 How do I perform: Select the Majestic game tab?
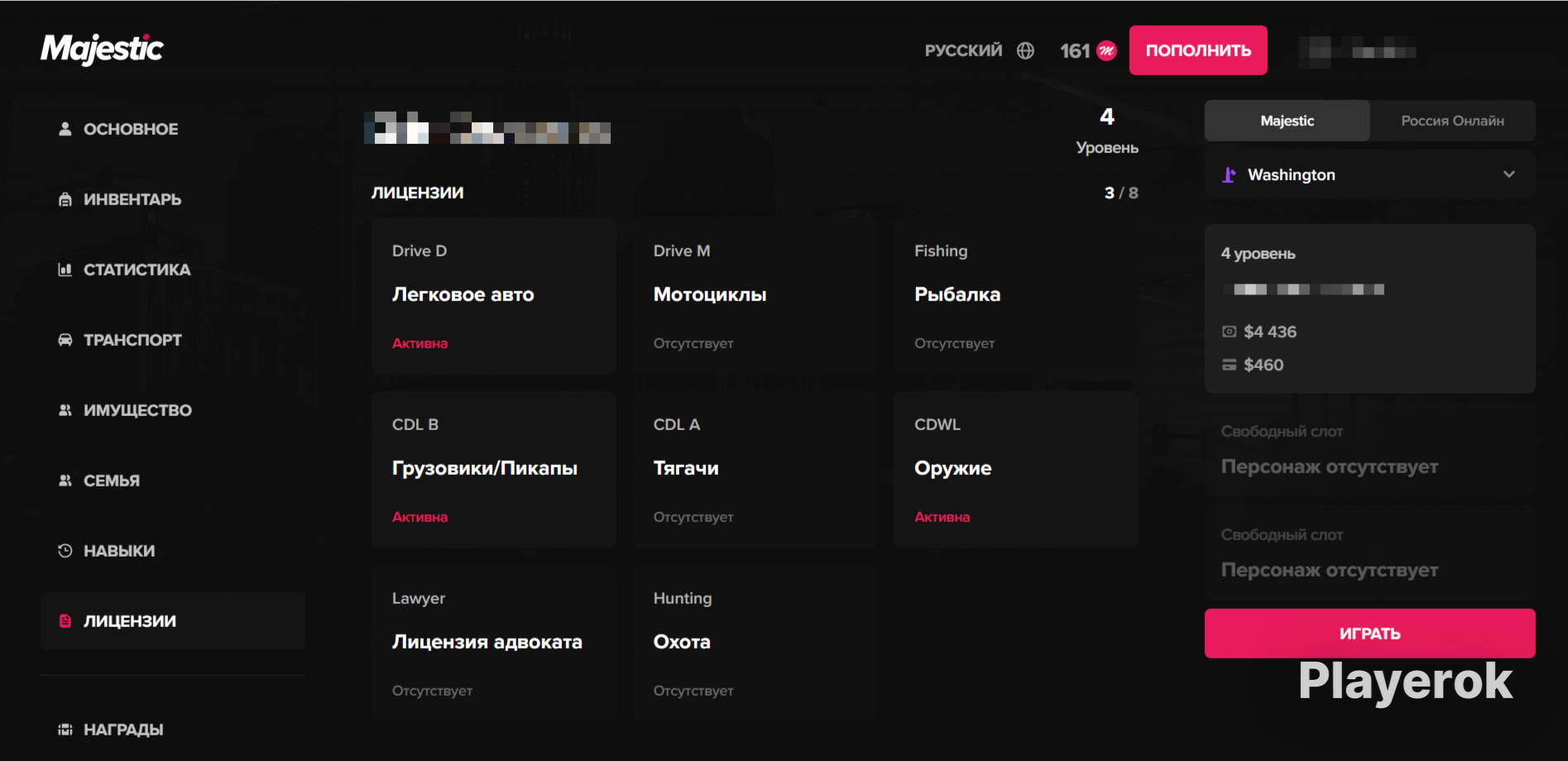1287,121
